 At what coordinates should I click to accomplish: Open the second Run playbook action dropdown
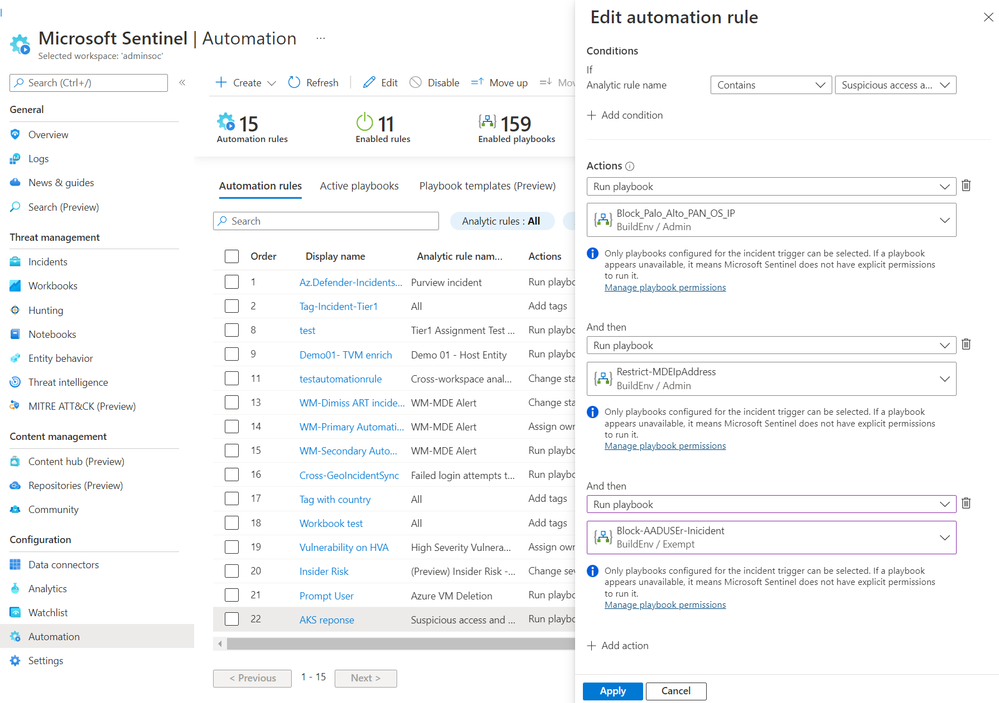point(771,345)
